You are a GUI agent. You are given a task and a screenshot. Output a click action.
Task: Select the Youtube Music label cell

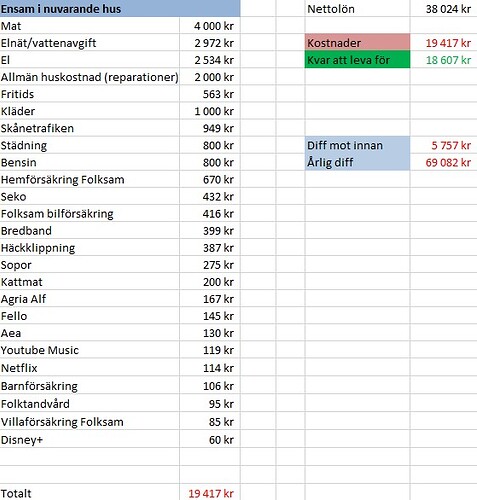[x=90, y=350]
